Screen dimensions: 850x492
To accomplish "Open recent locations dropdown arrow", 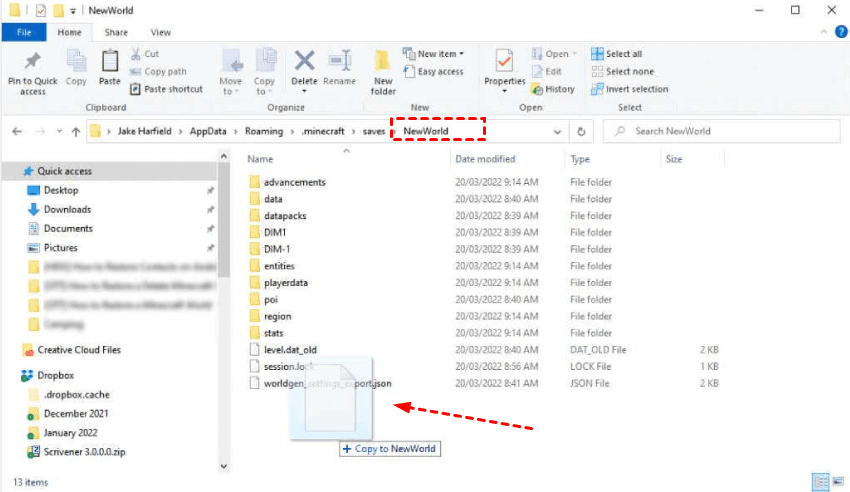I will pyautogui.click(x=59, y=131).
